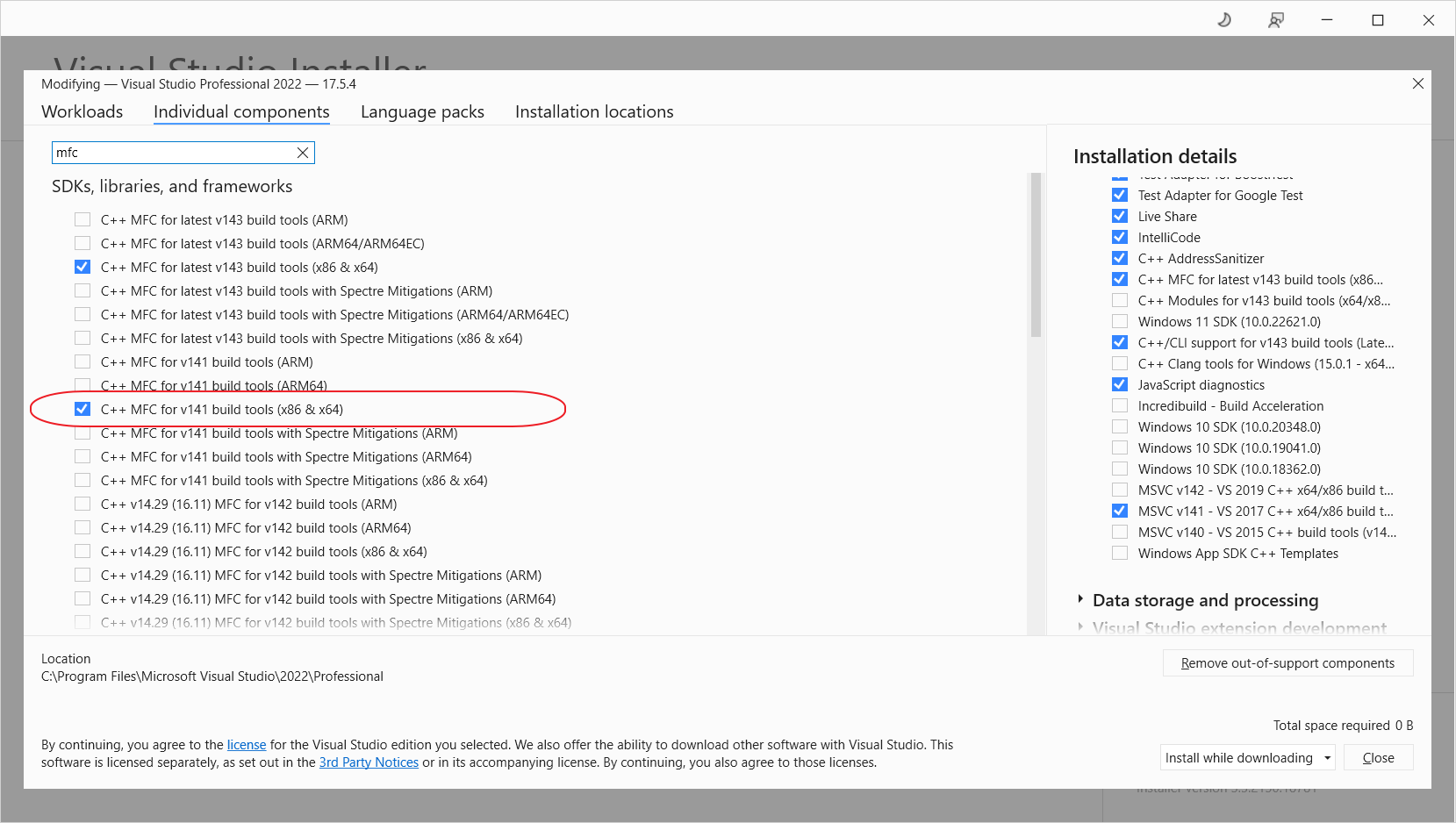Clear the mfc search box with X icon
The height and width of the screenshot is (823, 1456).
(303, 153)
